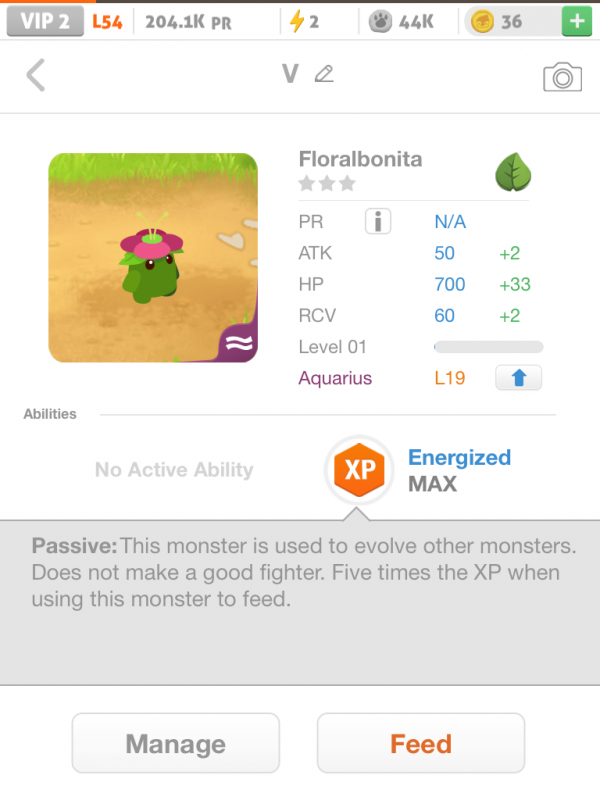Tap the water badge on portrait

coord(241,344)
